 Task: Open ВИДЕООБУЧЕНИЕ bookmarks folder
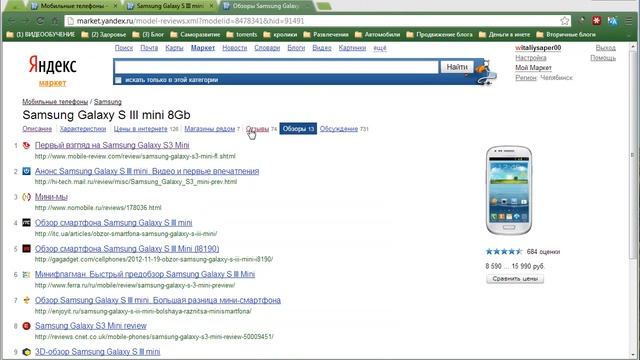(41, 35)
